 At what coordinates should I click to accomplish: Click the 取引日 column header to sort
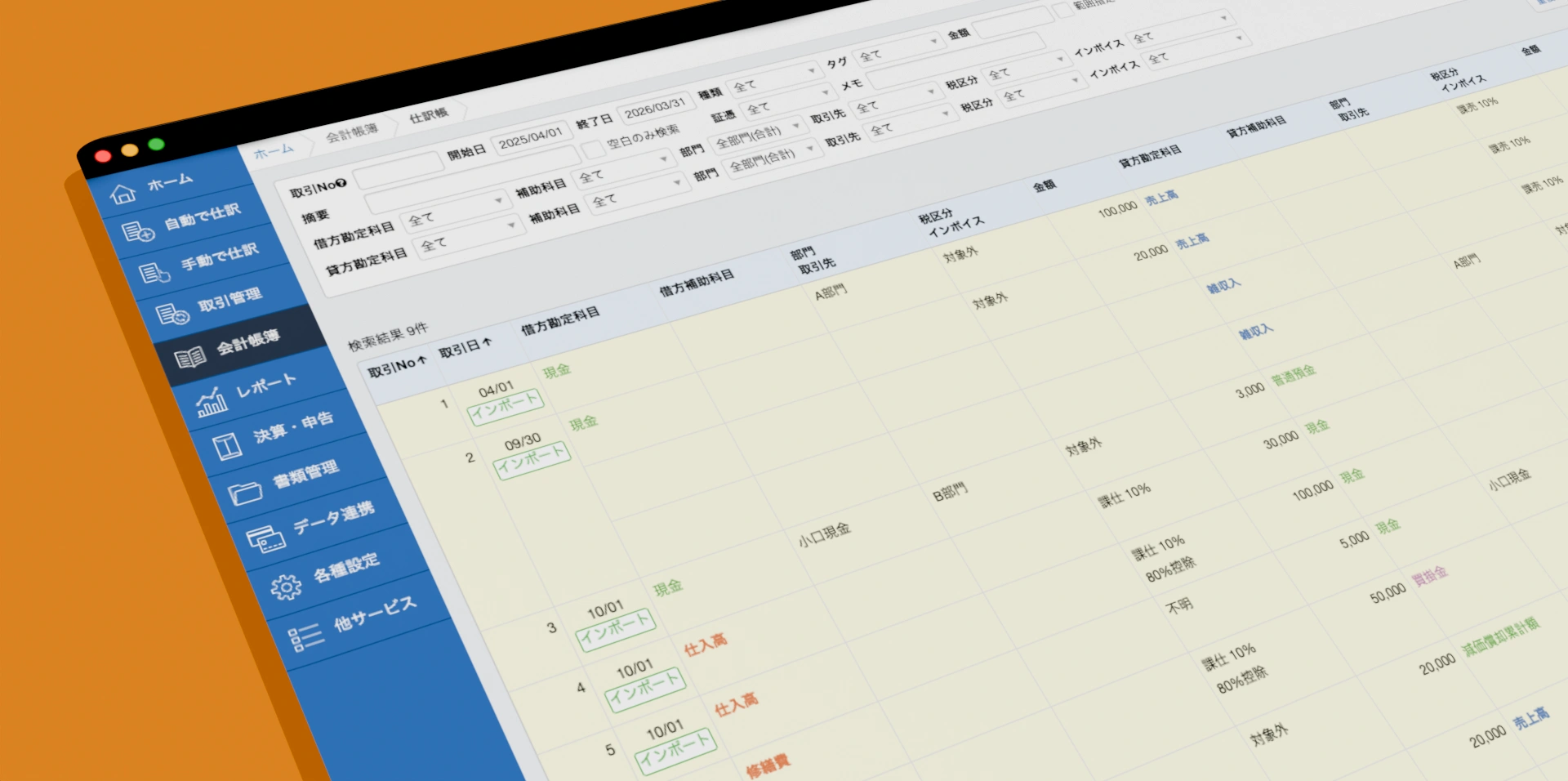pos(465,347)
